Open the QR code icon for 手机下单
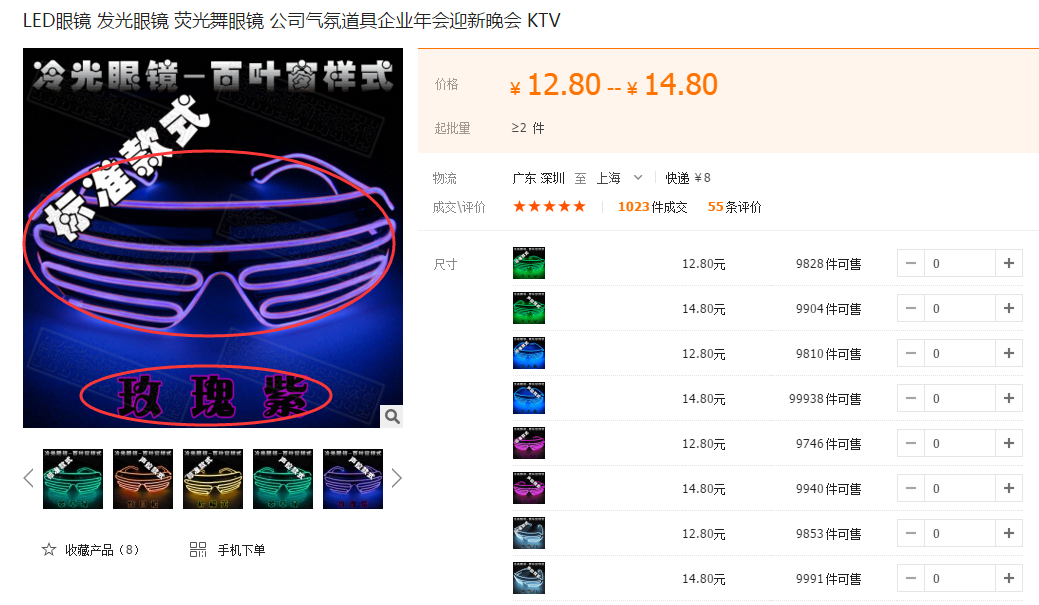The height and width of the screenshot is (605, 1039). tap(197, 549)
